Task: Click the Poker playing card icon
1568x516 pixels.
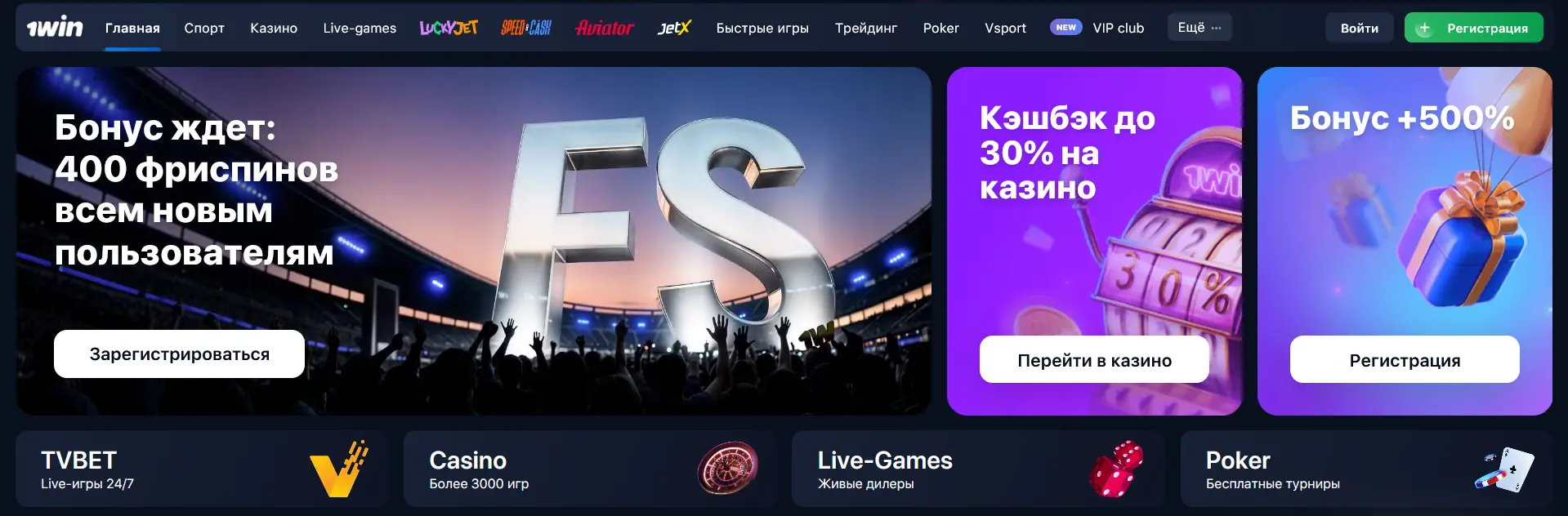Action: [1504, 469]
